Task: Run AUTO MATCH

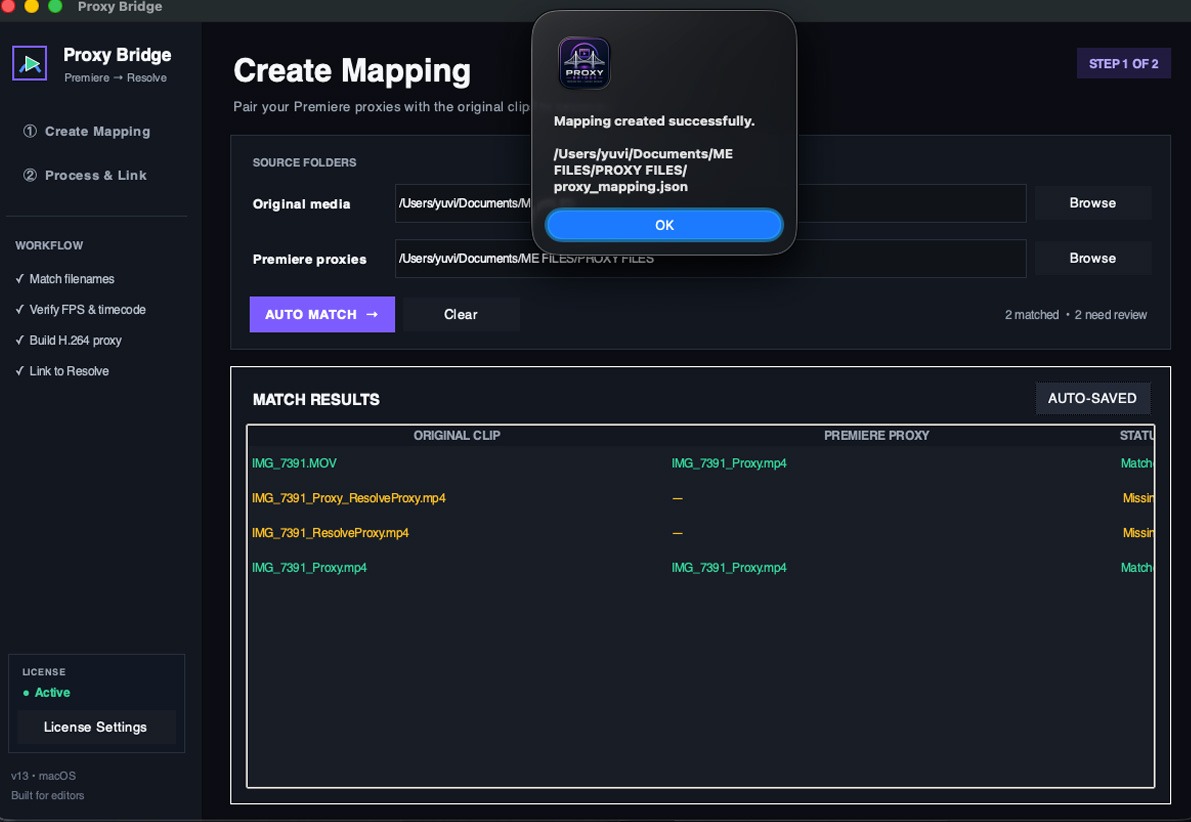Action: 322,315
